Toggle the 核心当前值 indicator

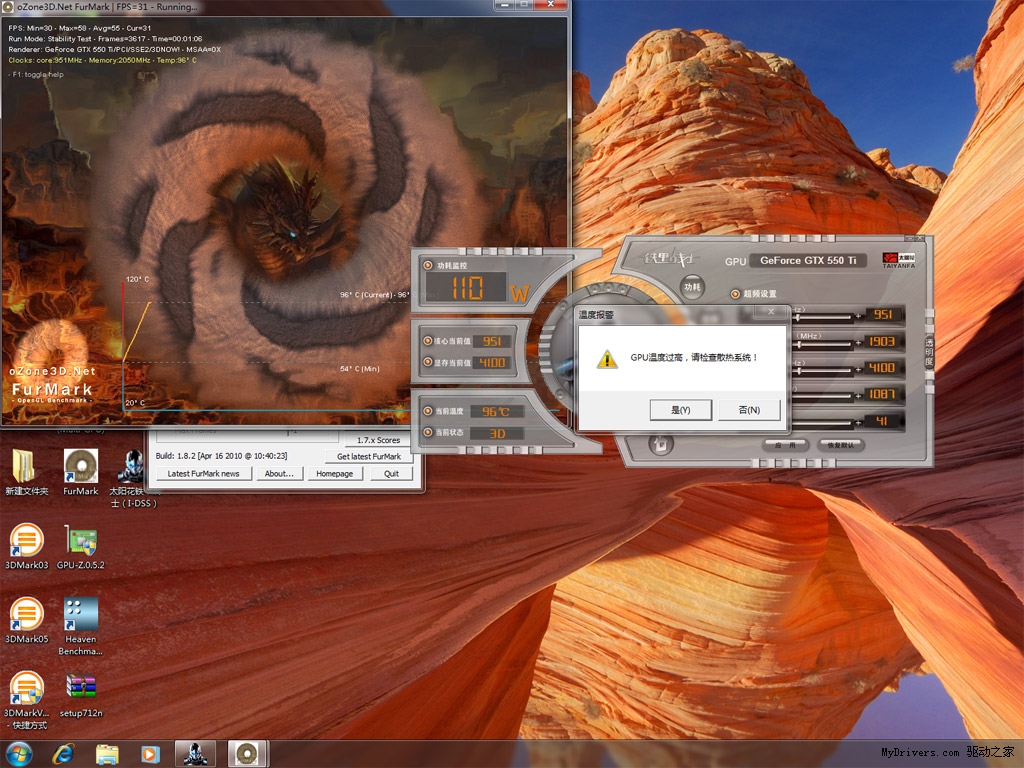pos(428,341)
